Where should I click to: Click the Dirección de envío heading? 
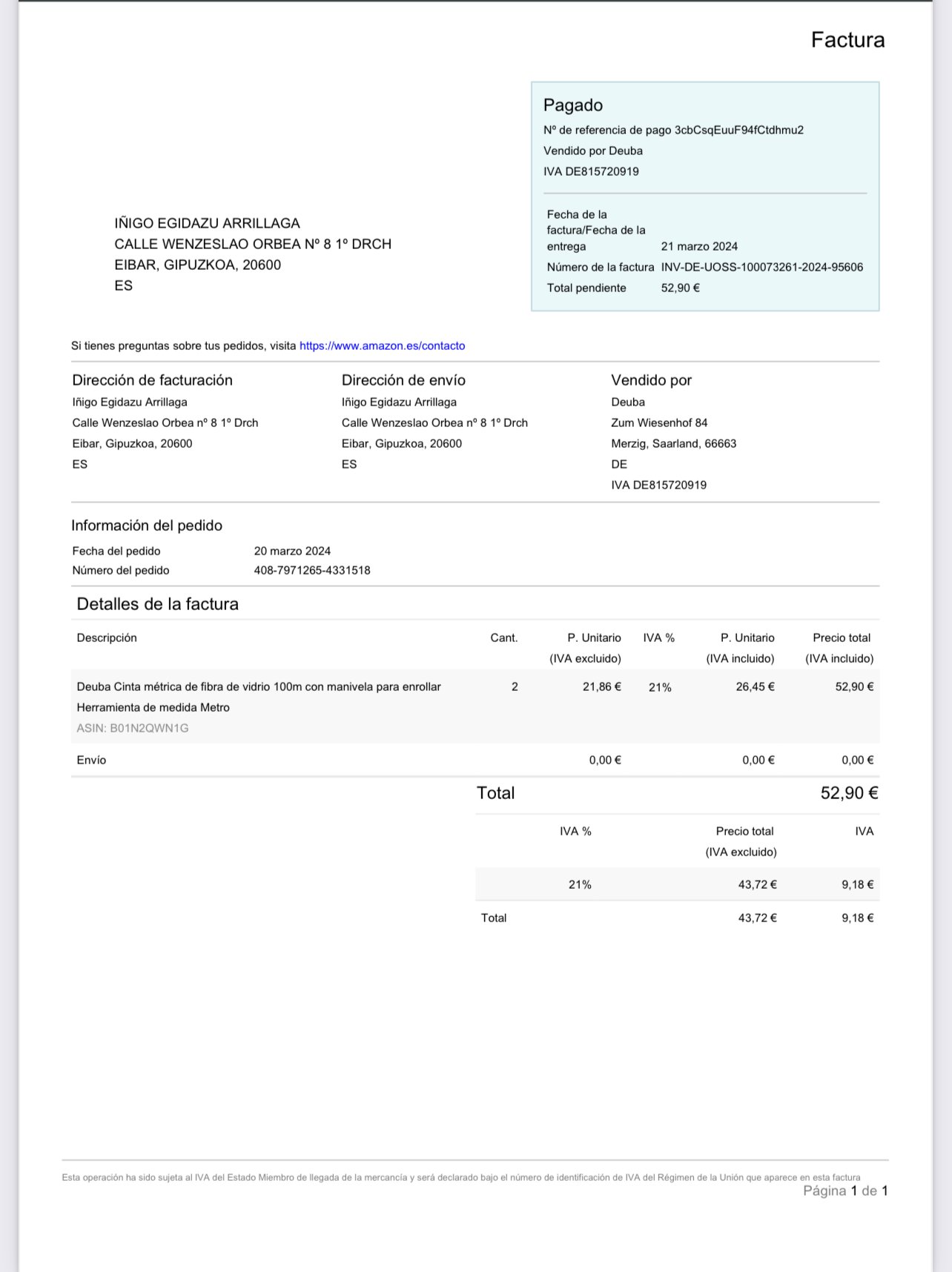(x=403, y=380)
